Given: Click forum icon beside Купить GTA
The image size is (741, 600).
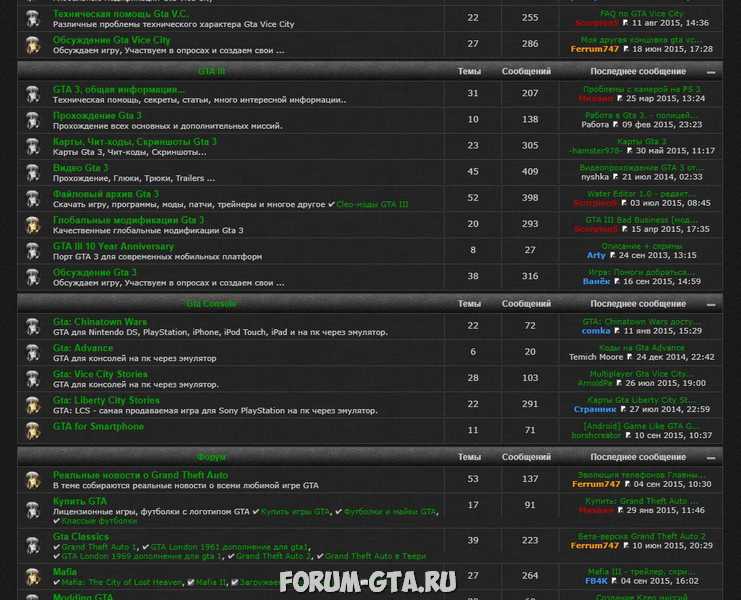Looking at the screenshot, I should point(33,511).
